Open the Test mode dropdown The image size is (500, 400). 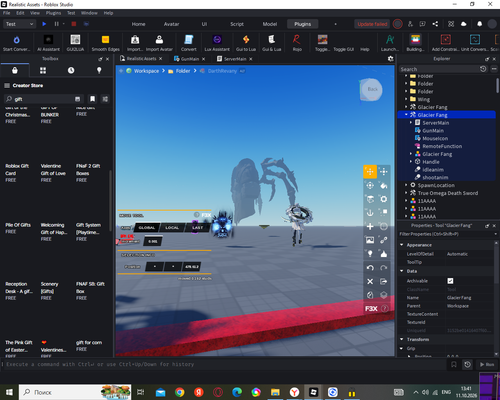tap(19, 24)
